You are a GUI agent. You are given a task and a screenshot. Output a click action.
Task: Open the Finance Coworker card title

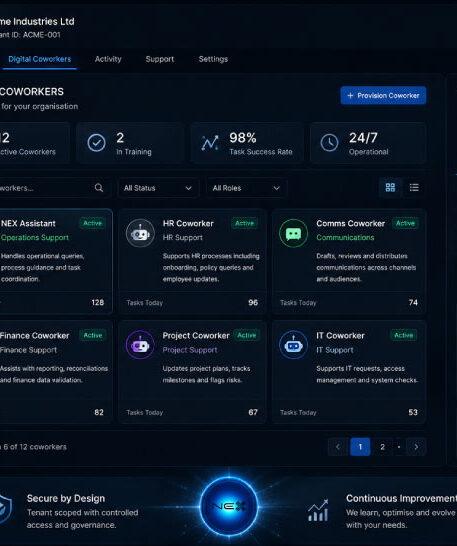[x=34, y=336]
